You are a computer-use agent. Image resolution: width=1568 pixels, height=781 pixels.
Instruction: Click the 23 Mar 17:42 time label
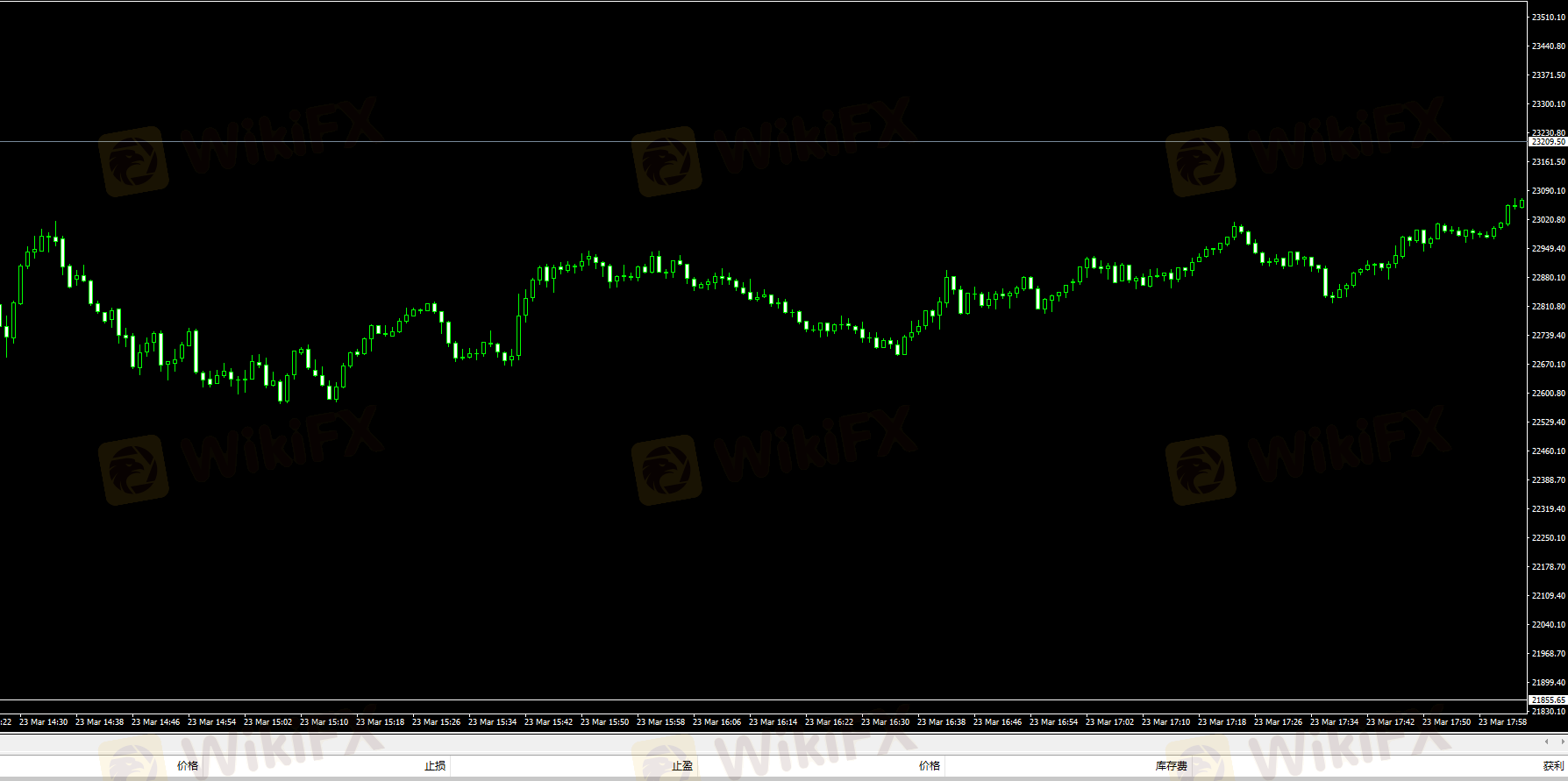point(1391,722)
